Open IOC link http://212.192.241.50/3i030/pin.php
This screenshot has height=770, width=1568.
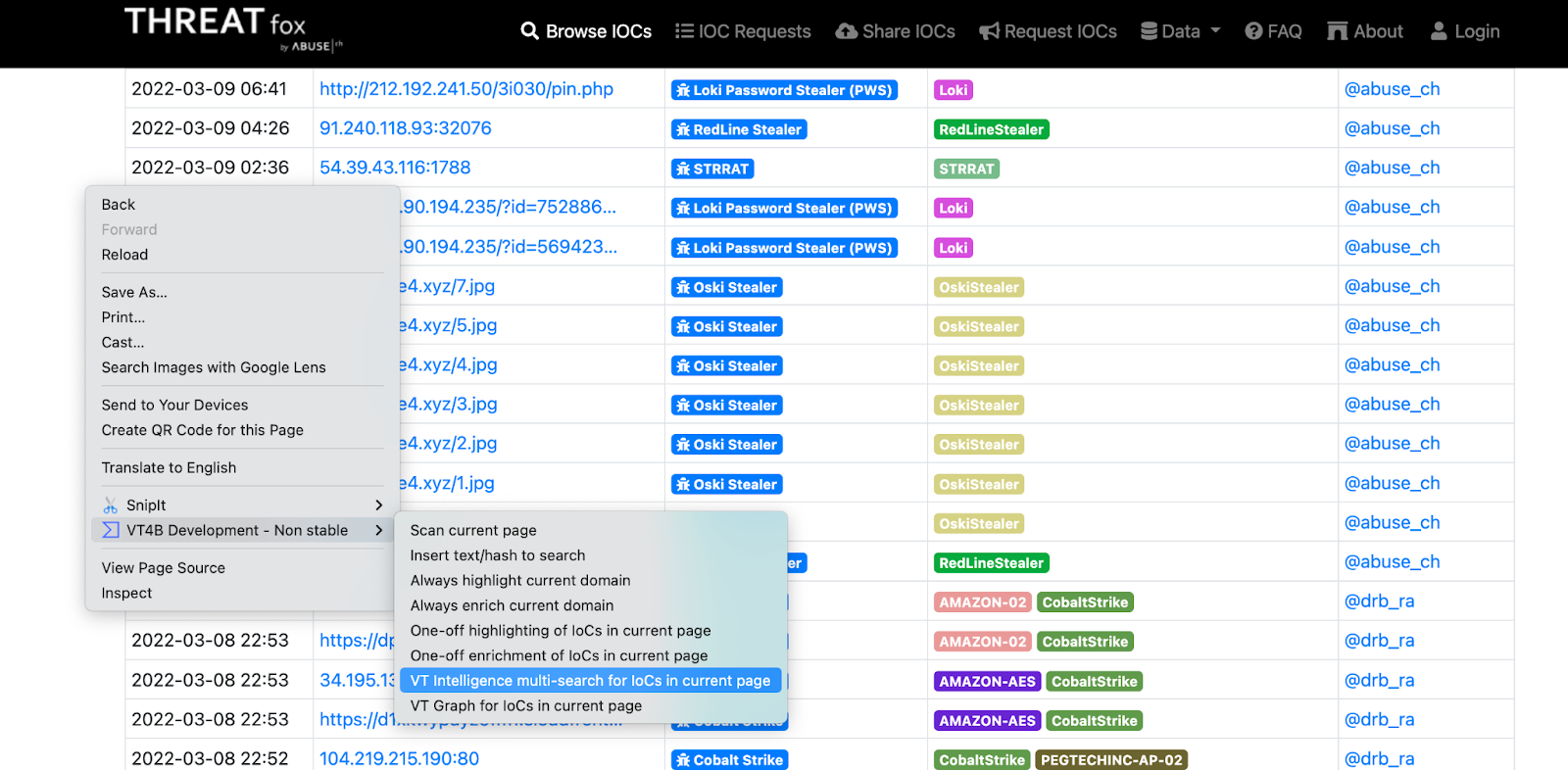466,89
